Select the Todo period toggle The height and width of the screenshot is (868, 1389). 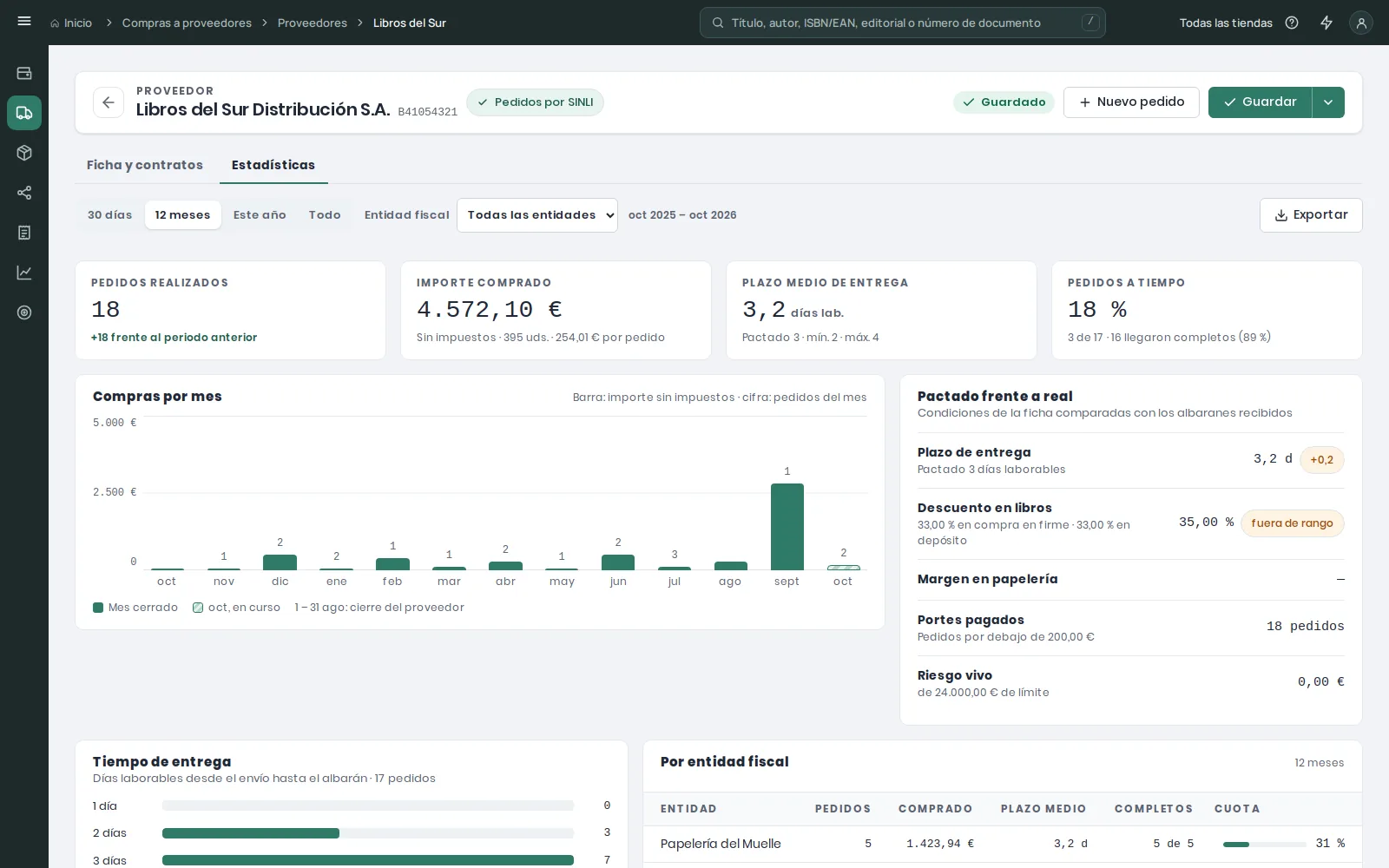point(325,215)
